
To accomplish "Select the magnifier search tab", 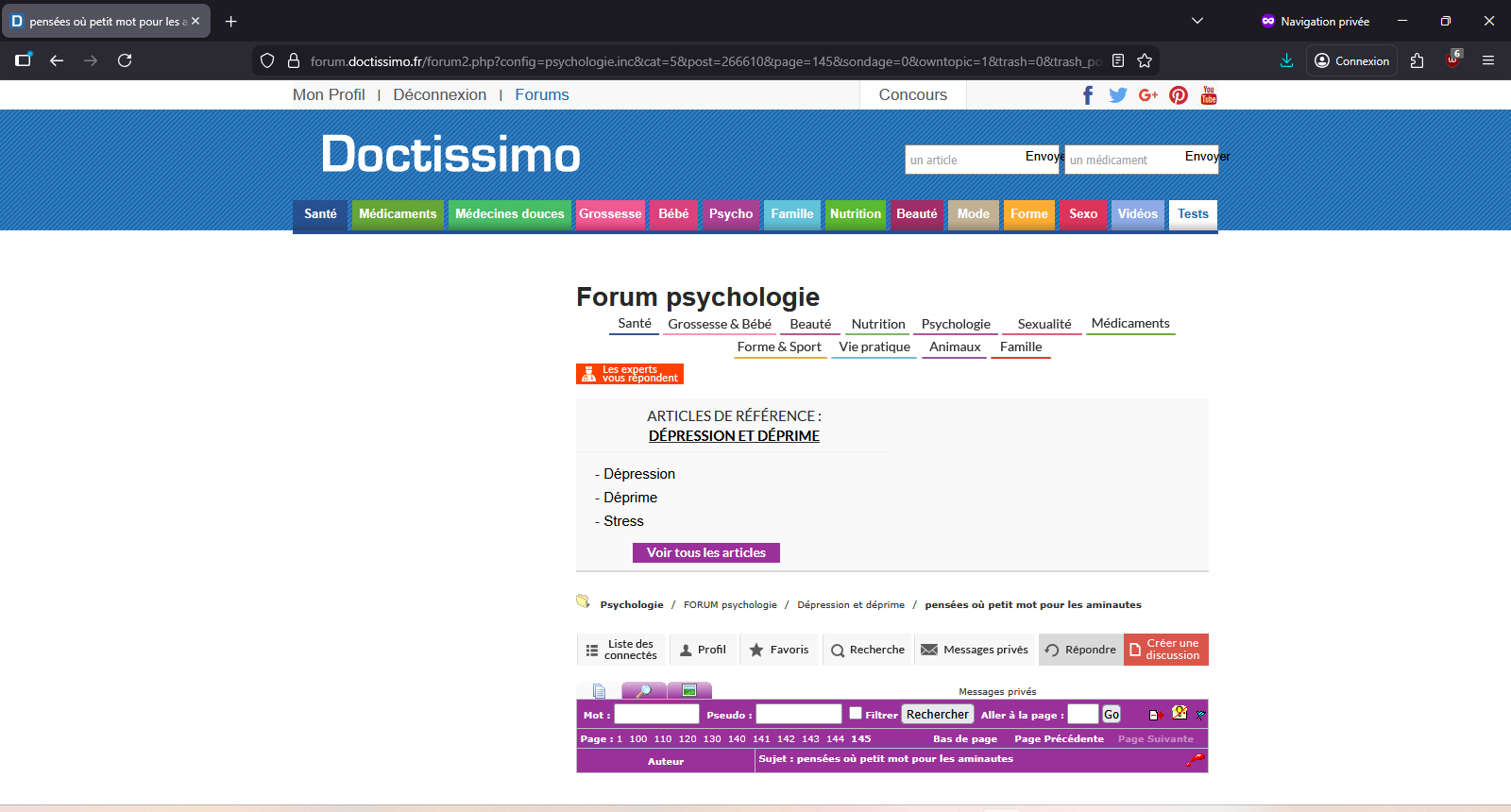I will pyautogui.click(x=644, y=690).
